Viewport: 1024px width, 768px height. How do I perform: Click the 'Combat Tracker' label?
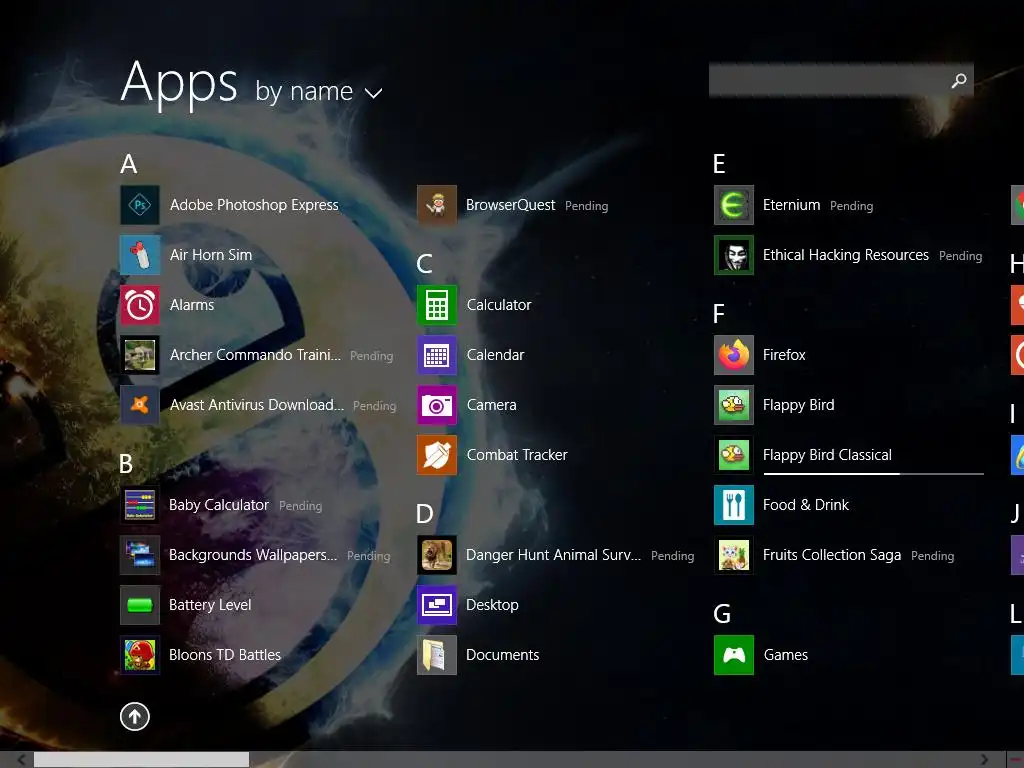[517, 455]
